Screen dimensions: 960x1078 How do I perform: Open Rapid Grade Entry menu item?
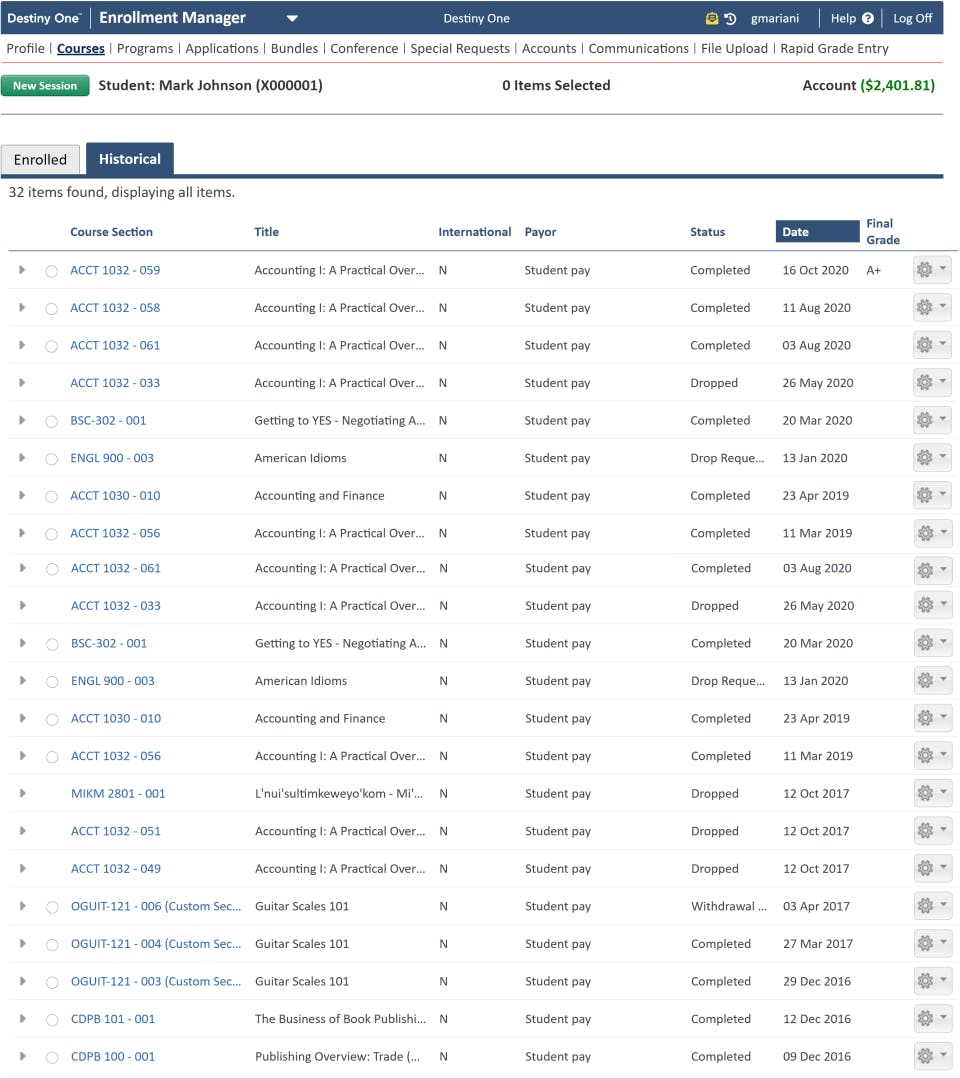pyautogui.click(x=834, y=48)
